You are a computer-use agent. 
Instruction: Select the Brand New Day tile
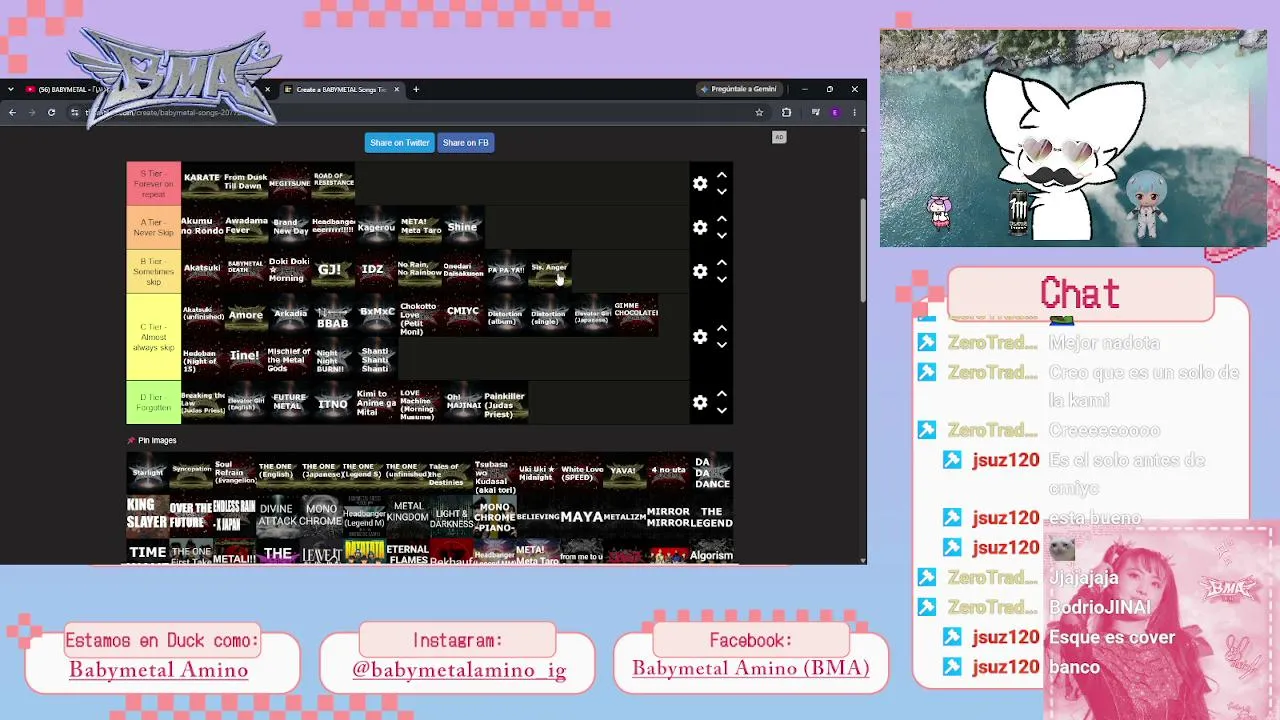coord(289,227)
